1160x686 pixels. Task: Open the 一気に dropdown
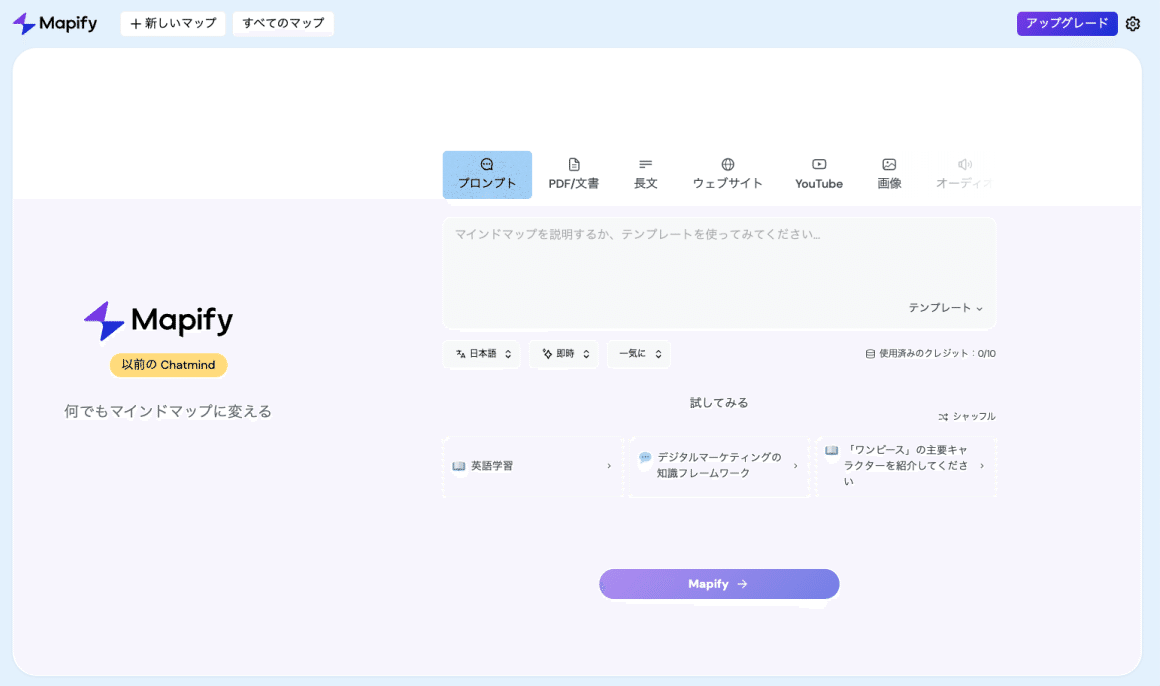pos(639,354)
